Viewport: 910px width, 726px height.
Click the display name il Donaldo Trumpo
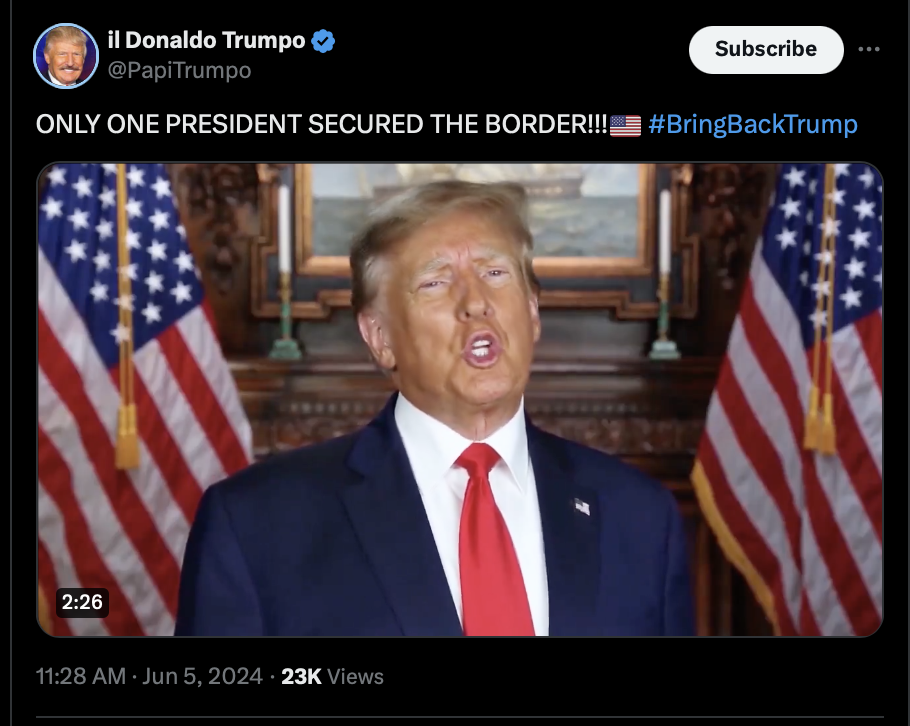(207, 41)
